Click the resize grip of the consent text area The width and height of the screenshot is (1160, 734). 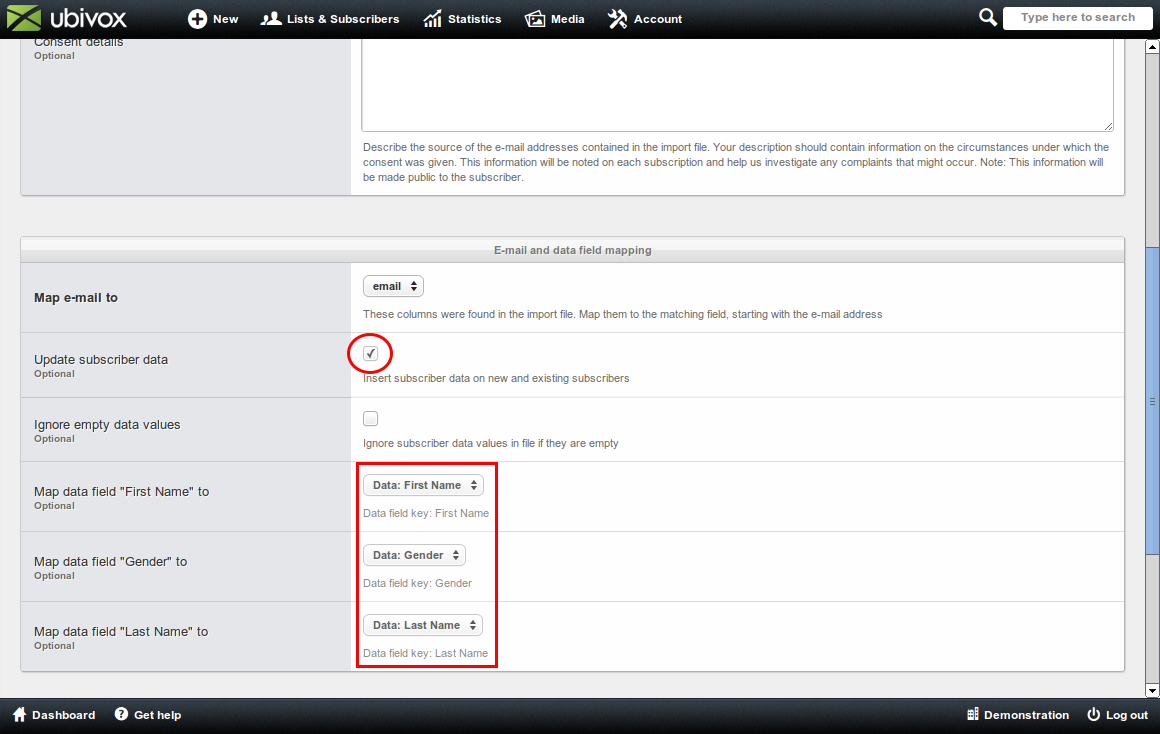pyautogui.click(x=1108, y=127)
